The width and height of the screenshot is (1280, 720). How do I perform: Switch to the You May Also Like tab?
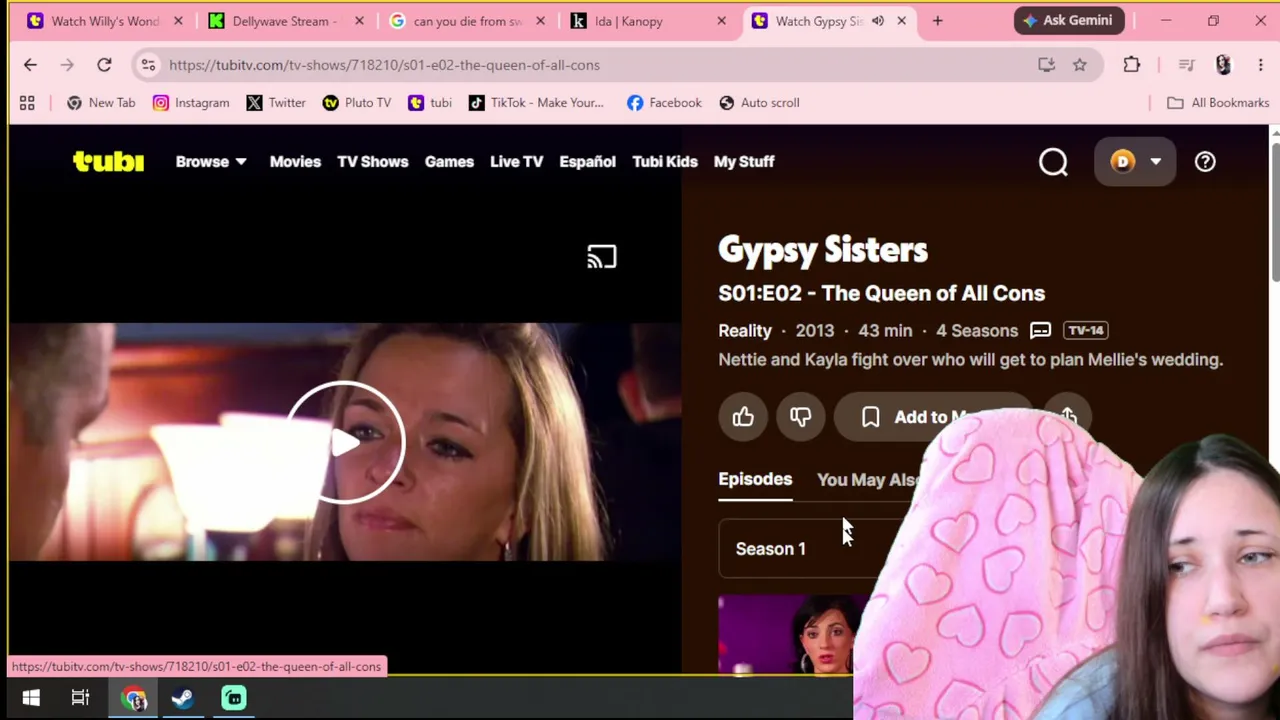(868, 480)
